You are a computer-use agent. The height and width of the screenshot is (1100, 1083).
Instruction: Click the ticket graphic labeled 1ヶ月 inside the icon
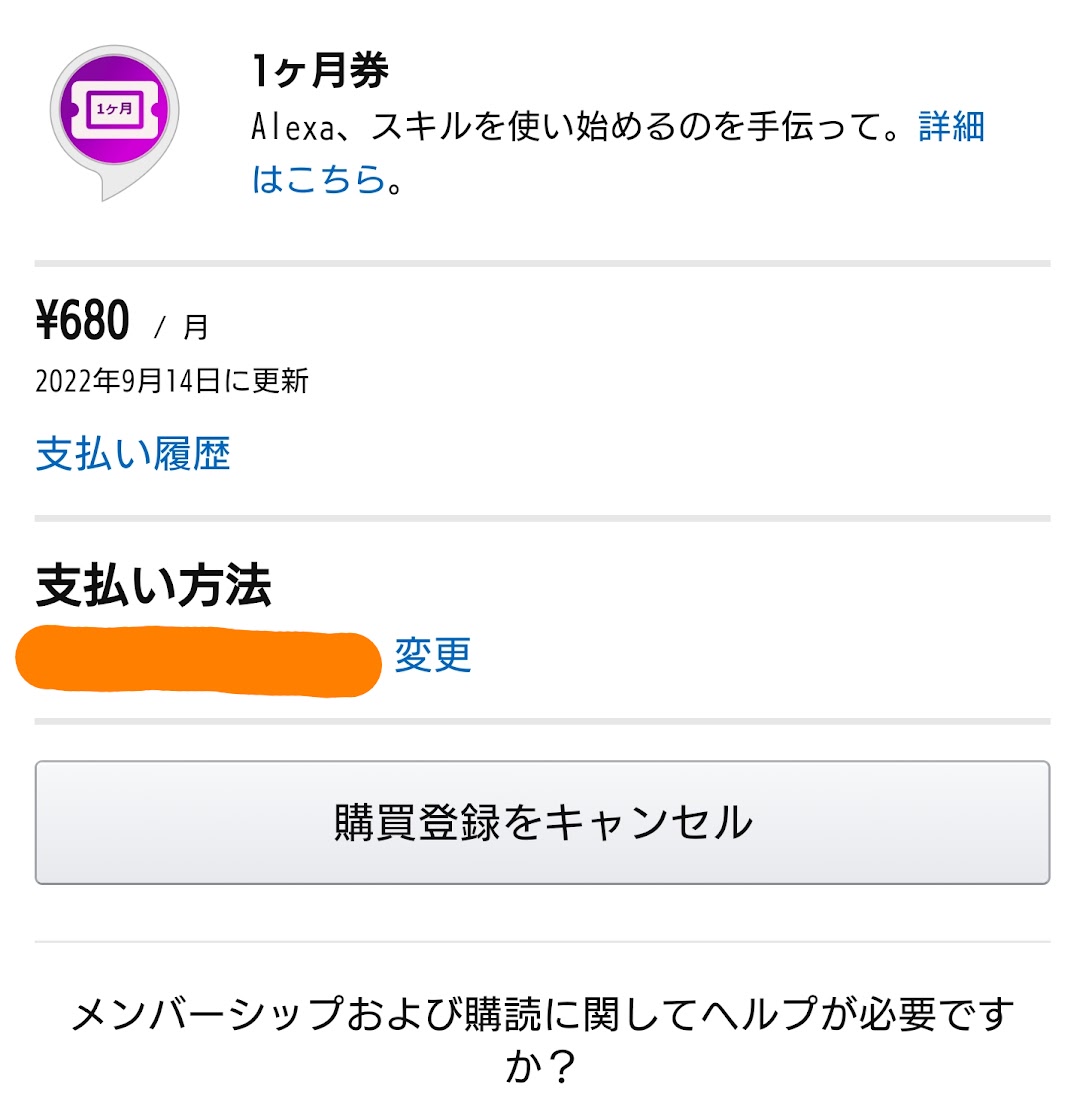click(114, 109)
